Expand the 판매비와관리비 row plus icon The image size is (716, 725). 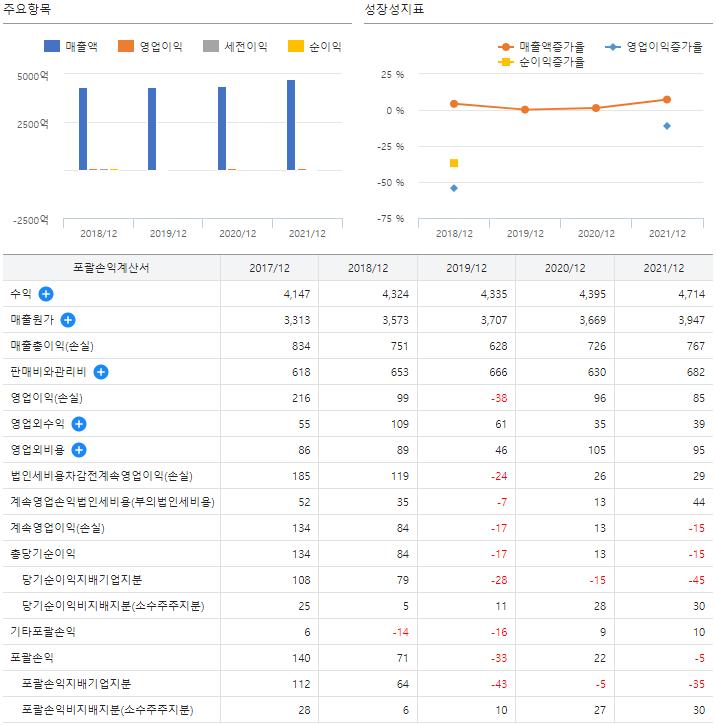(x=101, y=372)
